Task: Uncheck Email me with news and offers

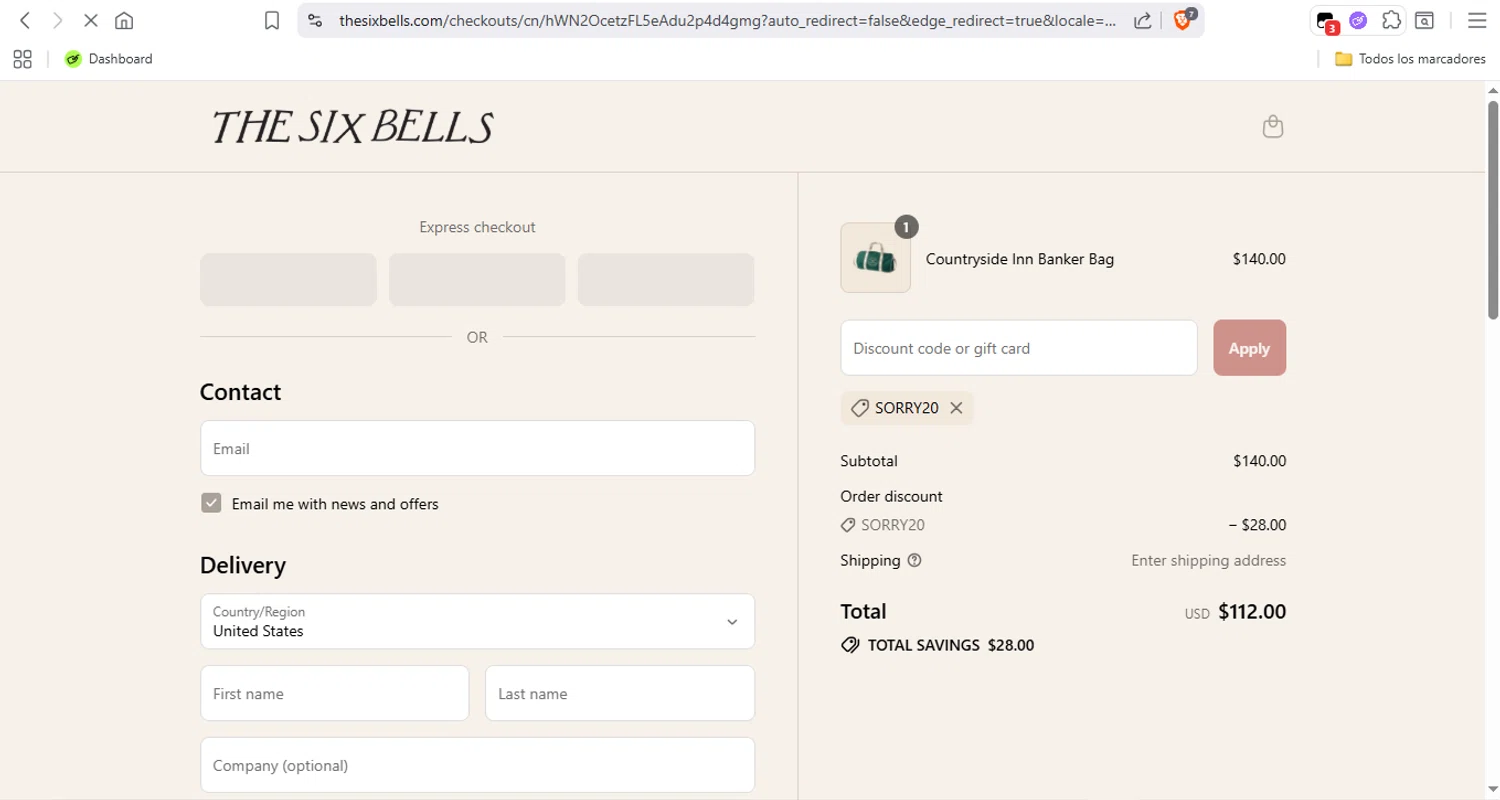Action: [210, 503]
